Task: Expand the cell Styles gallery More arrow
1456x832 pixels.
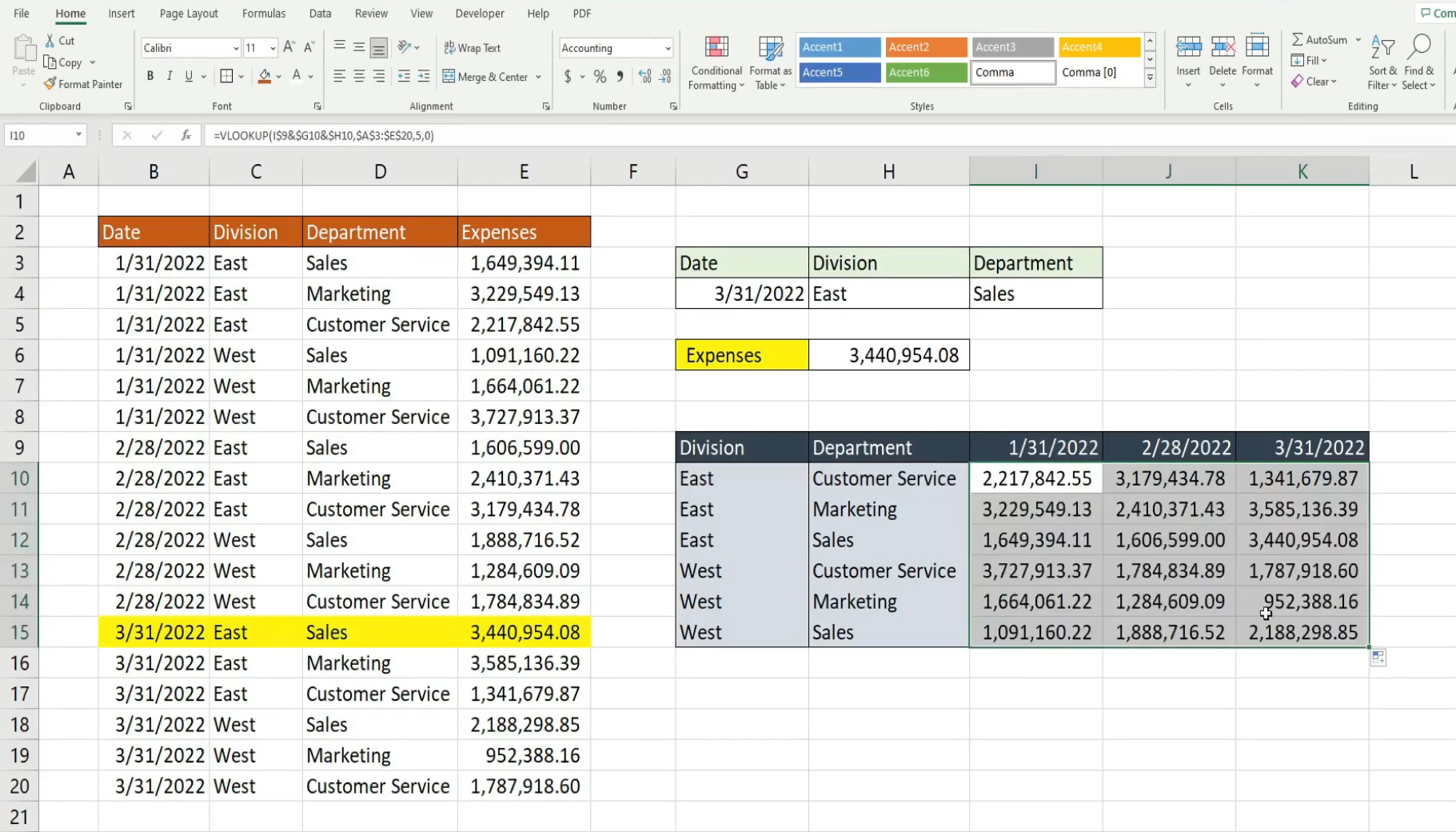Action: (x=1150, y=78)
